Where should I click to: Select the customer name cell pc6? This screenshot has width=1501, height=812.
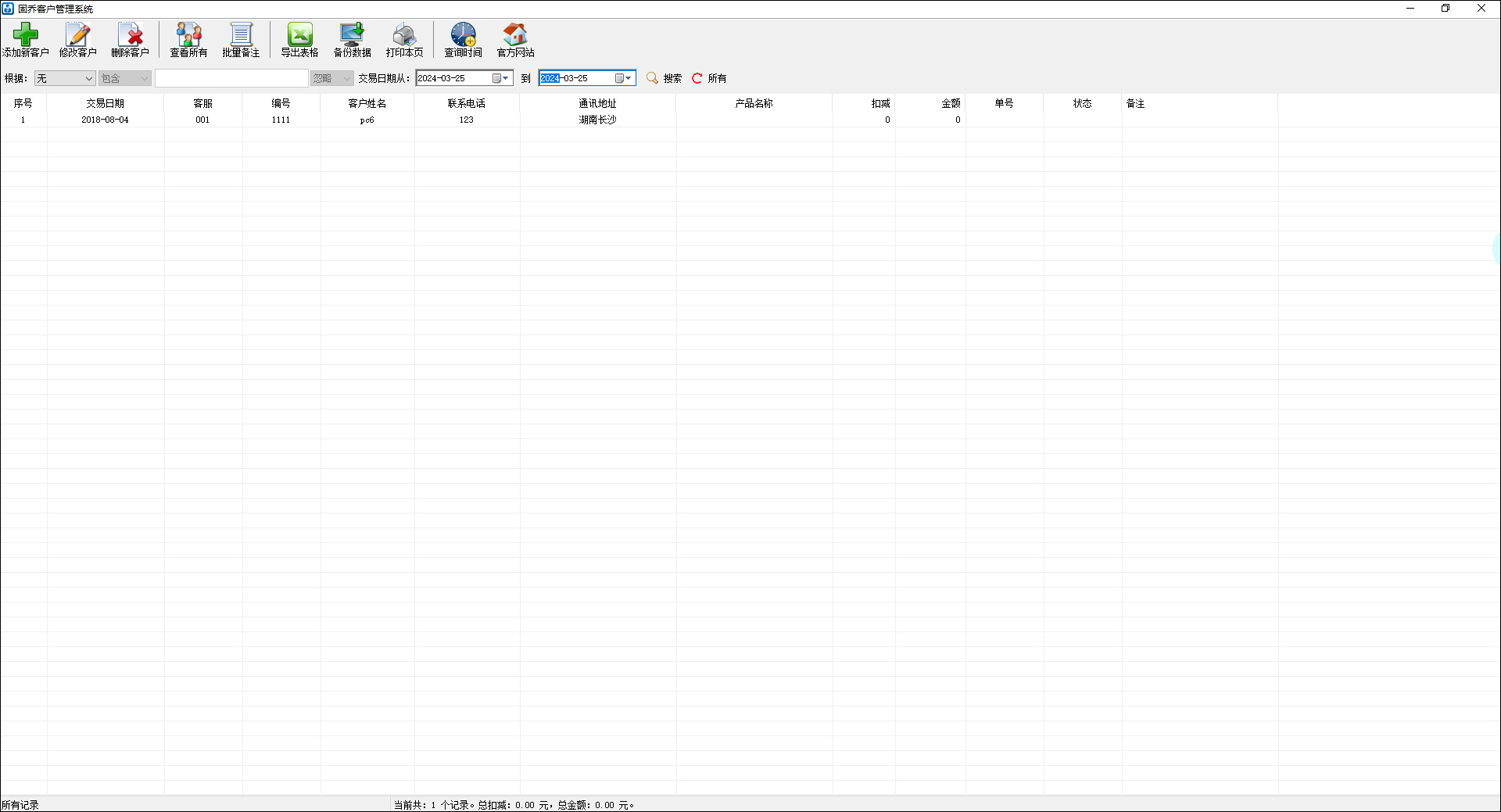[x=367, y=120]
